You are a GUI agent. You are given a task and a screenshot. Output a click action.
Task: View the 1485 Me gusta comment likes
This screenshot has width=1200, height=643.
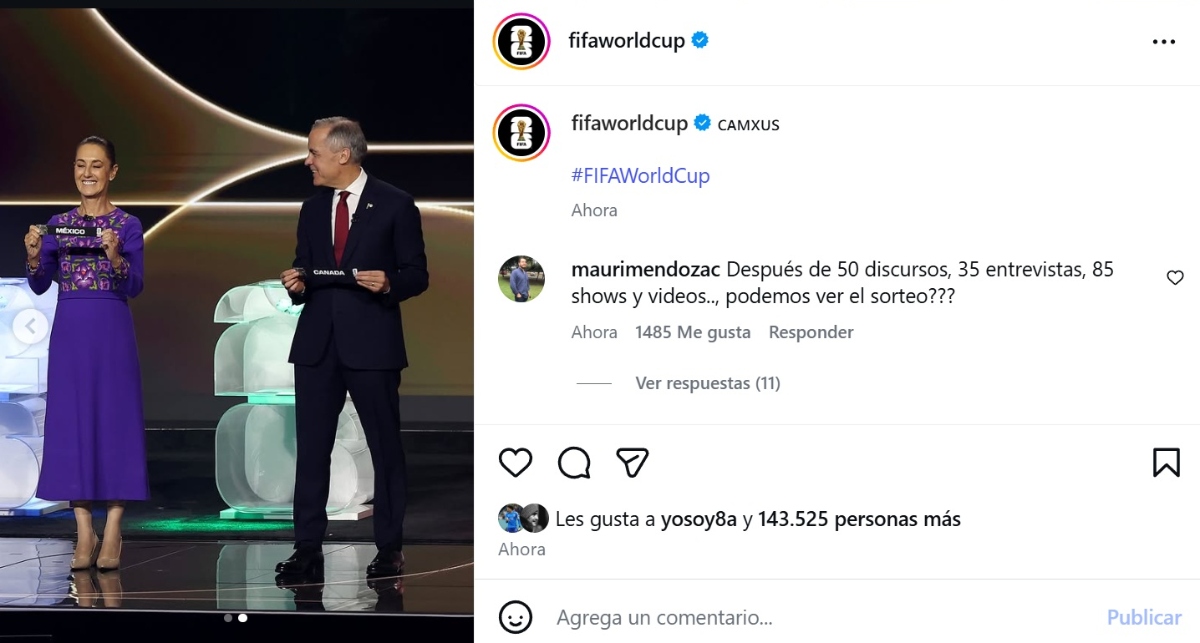pos(693,332)
